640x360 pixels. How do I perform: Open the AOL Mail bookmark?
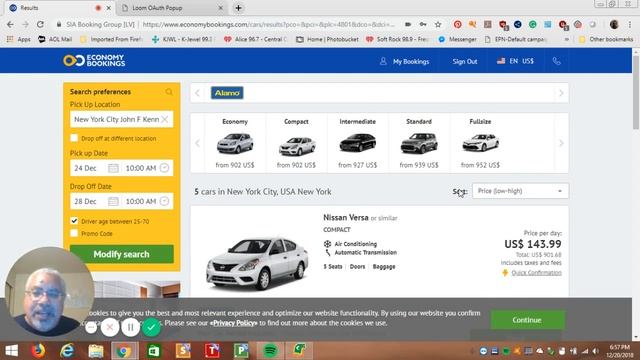pyautogui.click(x=55, y=39)
